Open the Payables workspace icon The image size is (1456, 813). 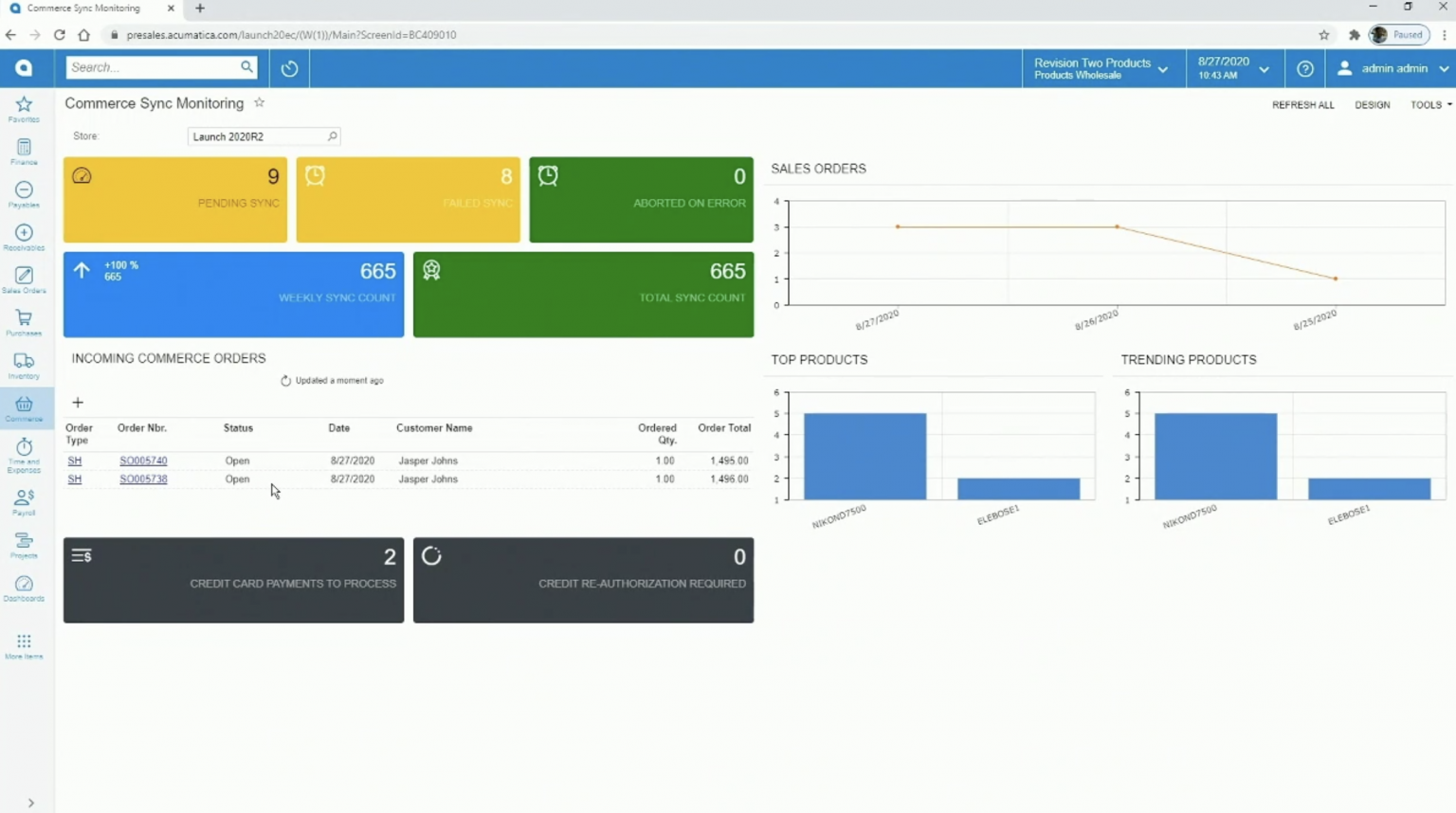(x=24, y=190)
